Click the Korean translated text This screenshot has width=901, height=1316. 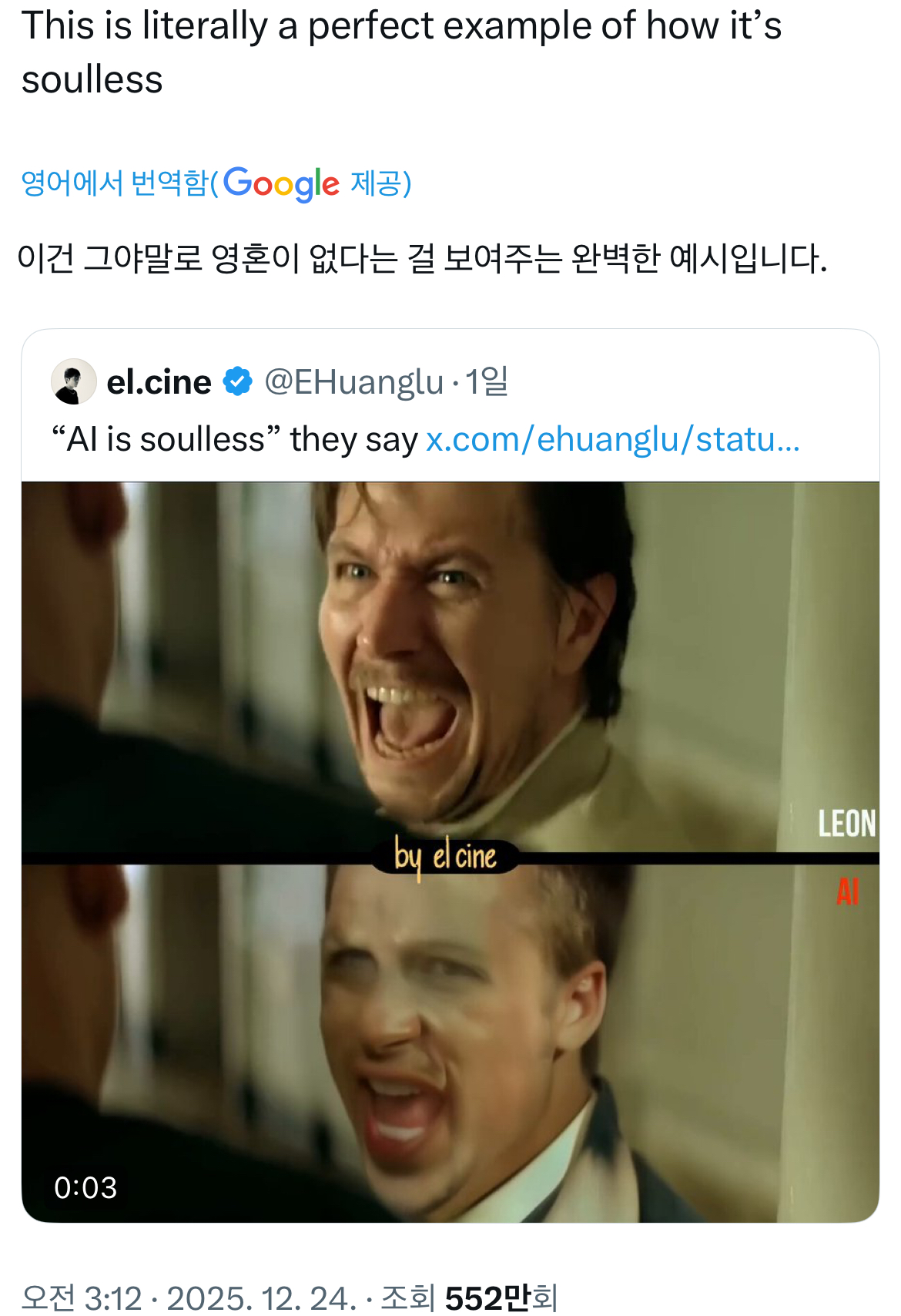coord(422,258)
